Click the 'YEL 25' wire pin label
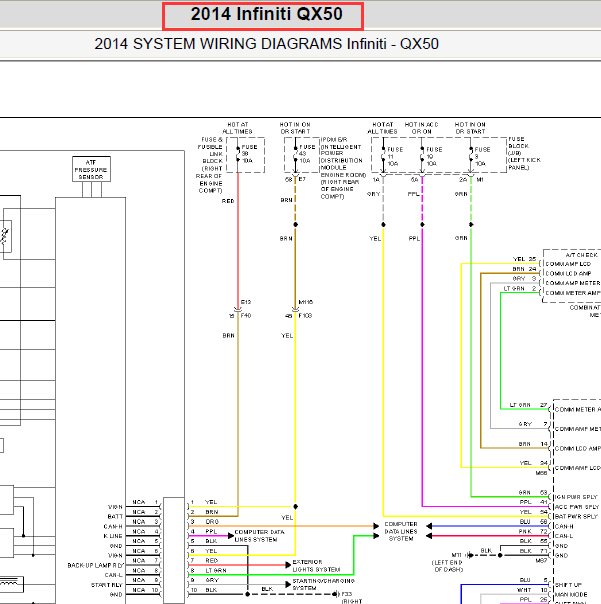 point(524,259)
